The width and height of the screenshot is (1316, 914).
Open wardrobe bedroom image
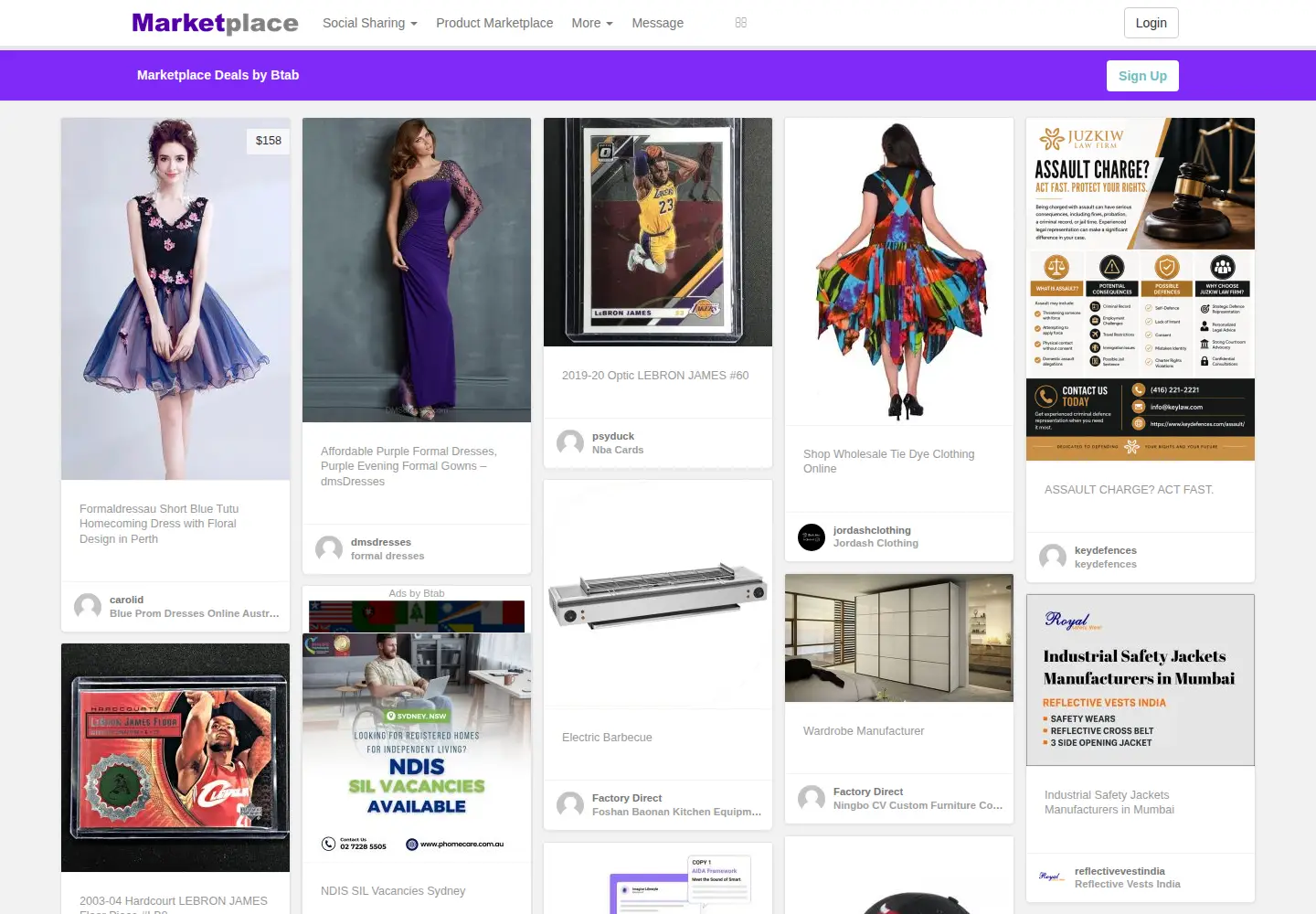tap(899, 638)
